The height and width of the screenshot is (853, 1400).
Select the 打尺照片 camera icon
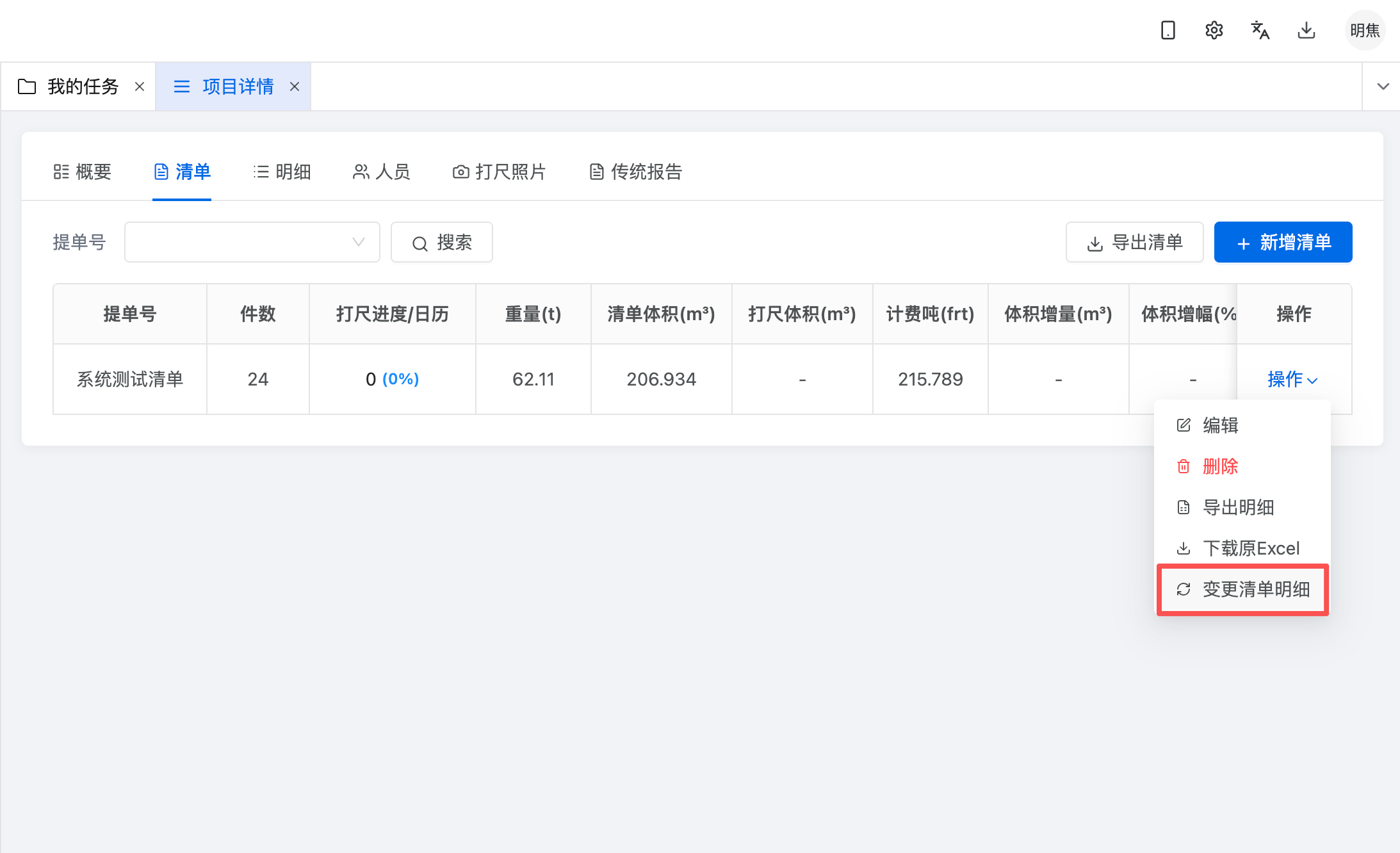pyautogui.click(x=460, y=171)
